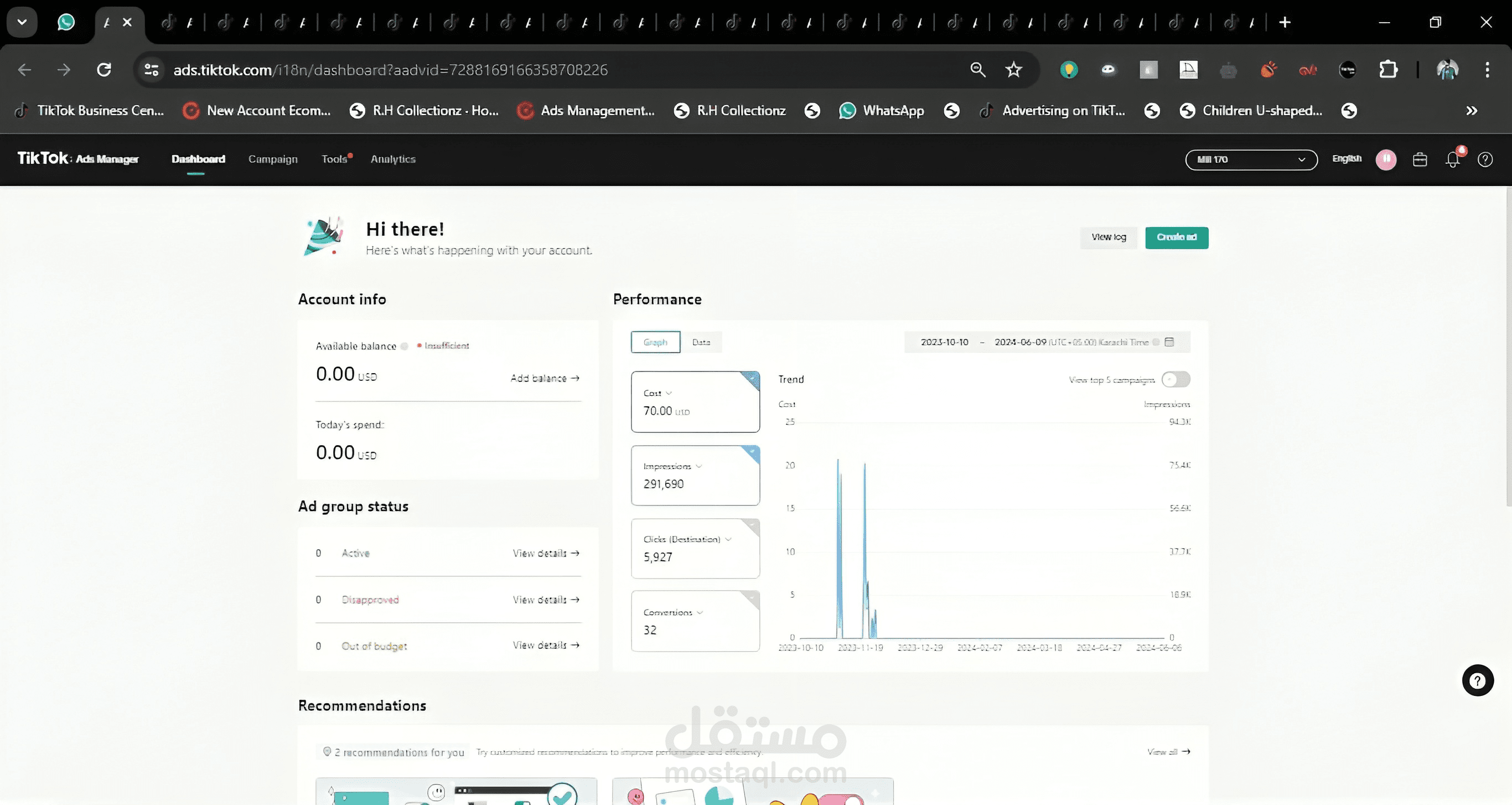Open the floating black help button
The height and width of the screenshot is (805, 1512).
click(x=1477, y=680)
